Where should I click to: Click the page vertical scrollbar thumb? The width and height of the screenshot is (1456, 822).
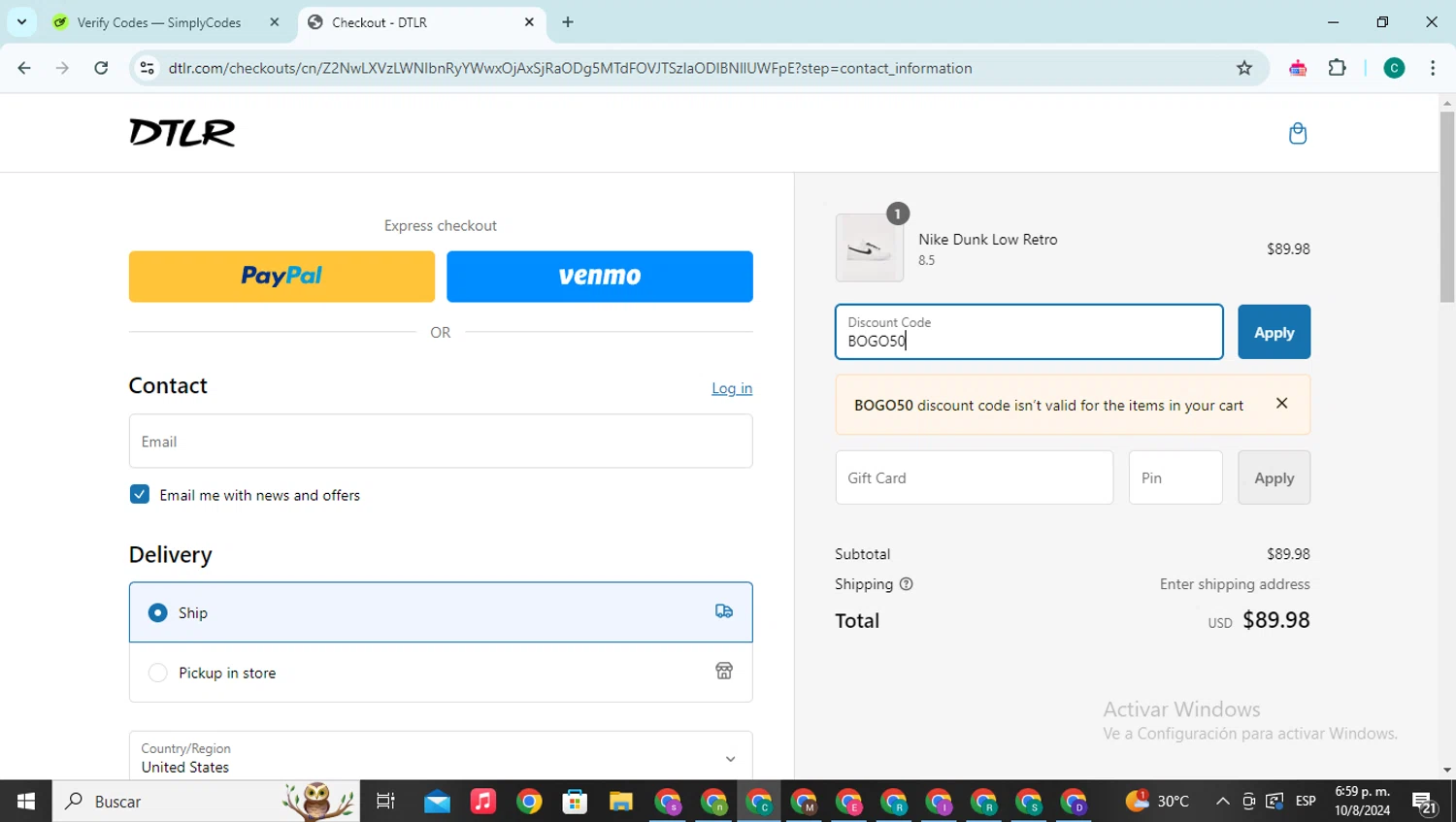[1447, 207]
